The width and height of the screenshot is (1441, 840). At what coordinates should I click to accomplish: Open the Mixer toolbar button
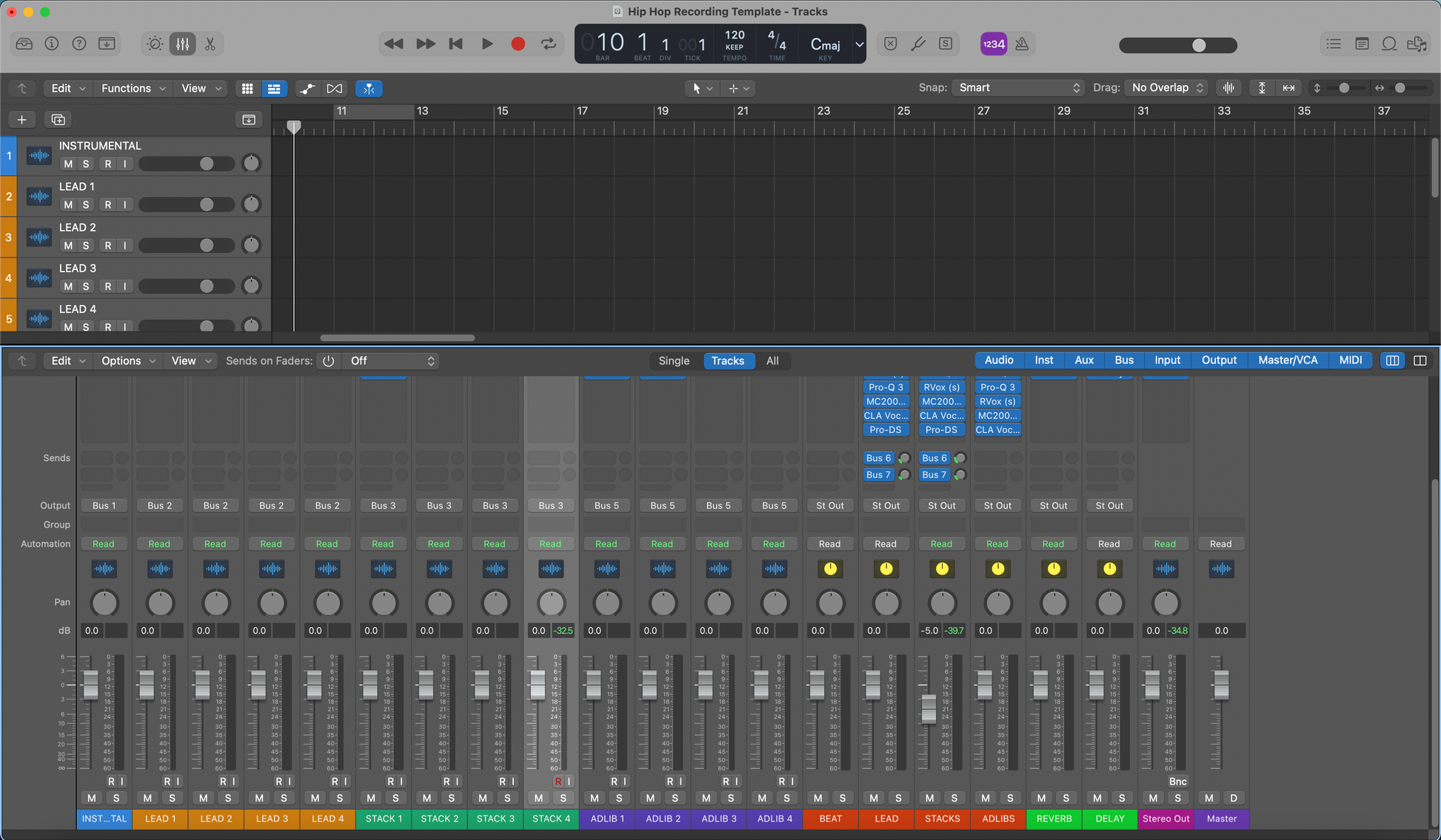click(x=182, y=44)
